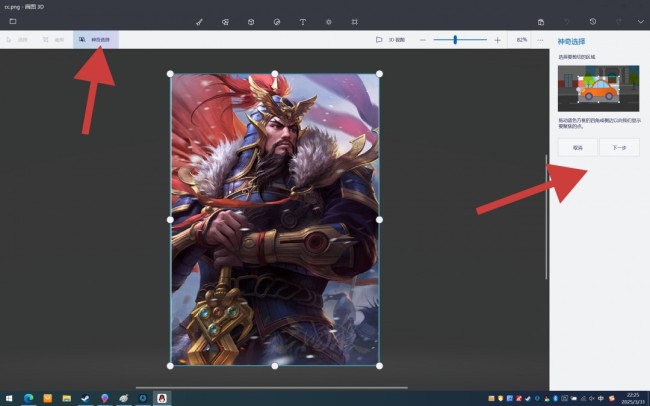650x406 pixels.
Task: Click the top-middle selection handle
Action: pos(274,74)
